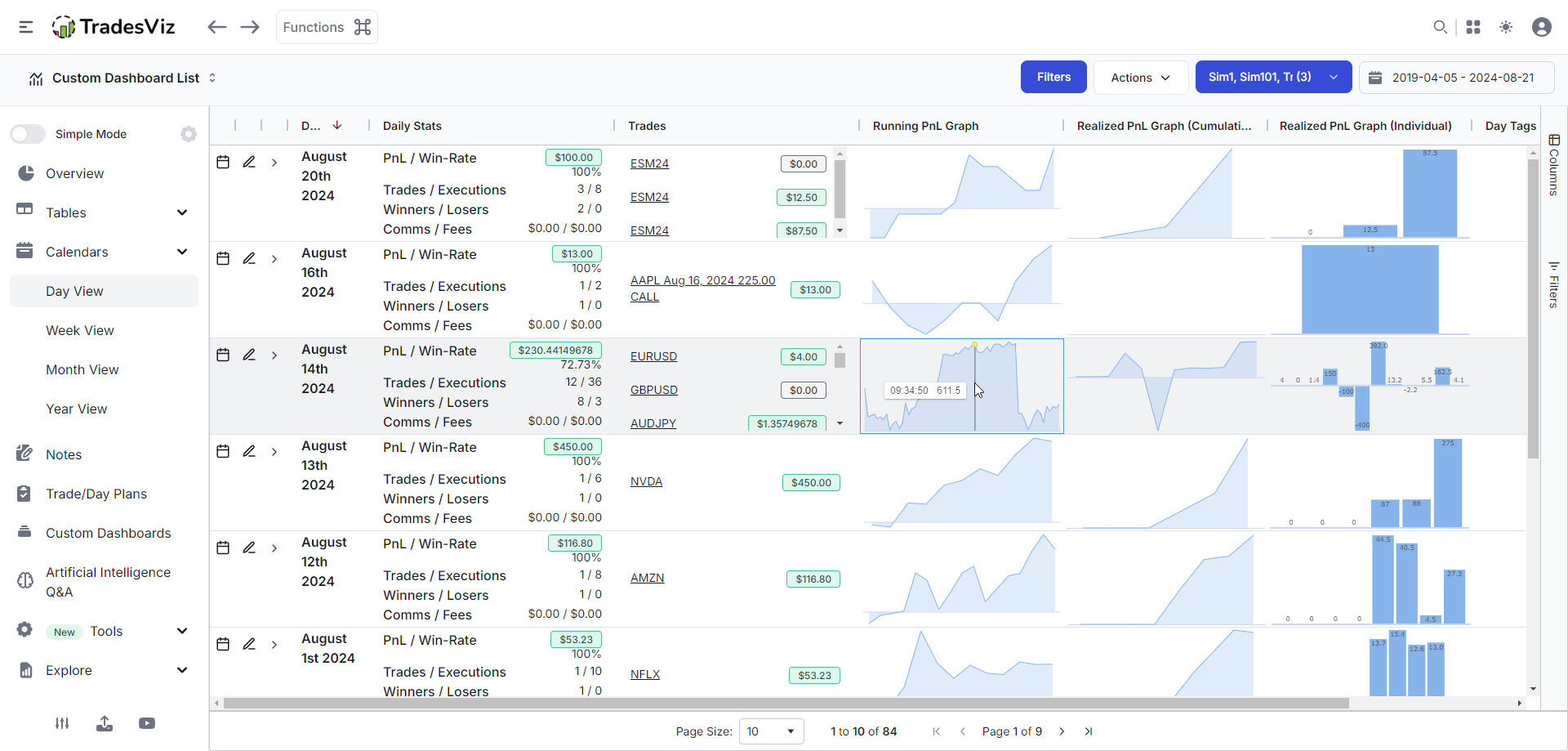Go to next page
The height and width of the screenshot is (751, 1568).
point(1062,731)
